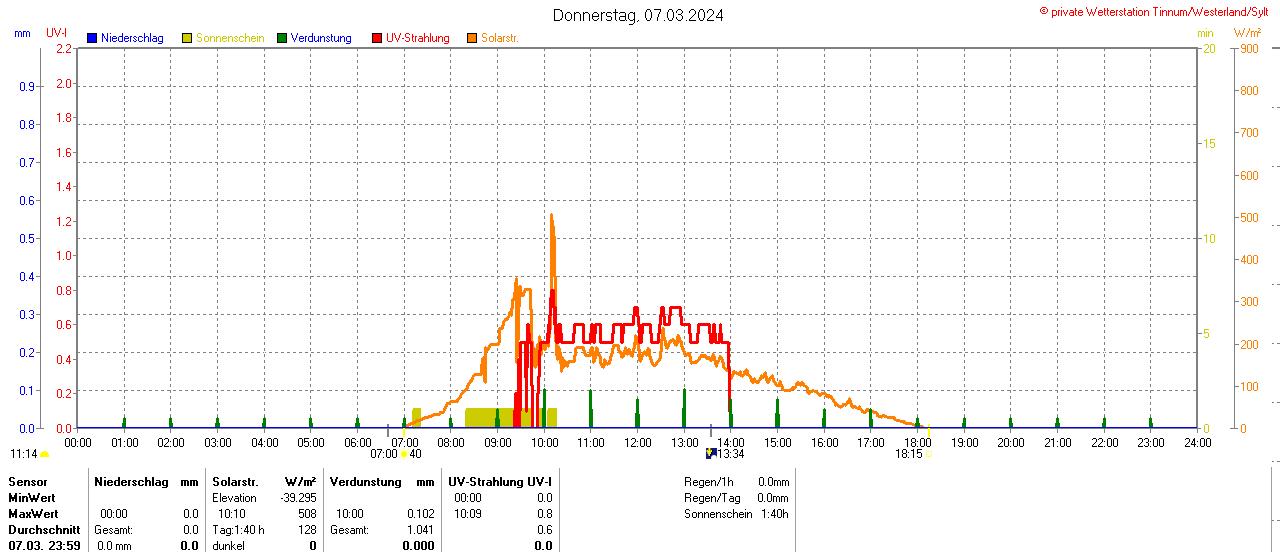1280x552 pixels.
Task: Click the green Verdunstung legend square
Action: coord(282,38)
